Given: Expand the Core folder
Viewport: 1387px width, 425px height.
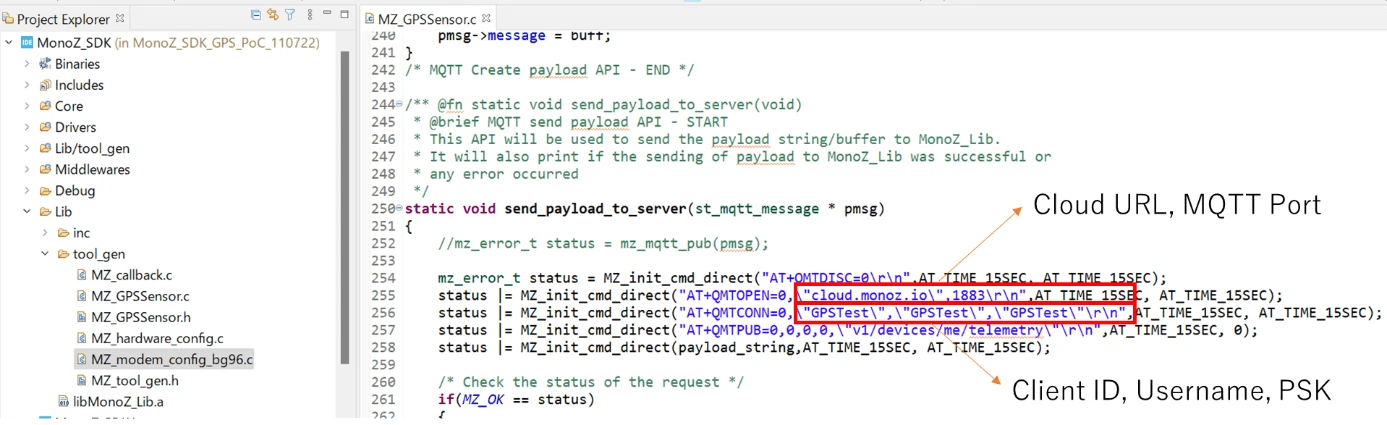Looking at the screenshot, I should tap(27, 106).
